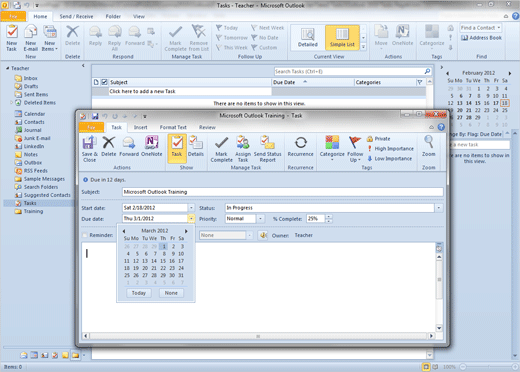Click the completion checkbox column header
Image resolution: width=520 pixels, height=372 pixels.
(104, 82)
